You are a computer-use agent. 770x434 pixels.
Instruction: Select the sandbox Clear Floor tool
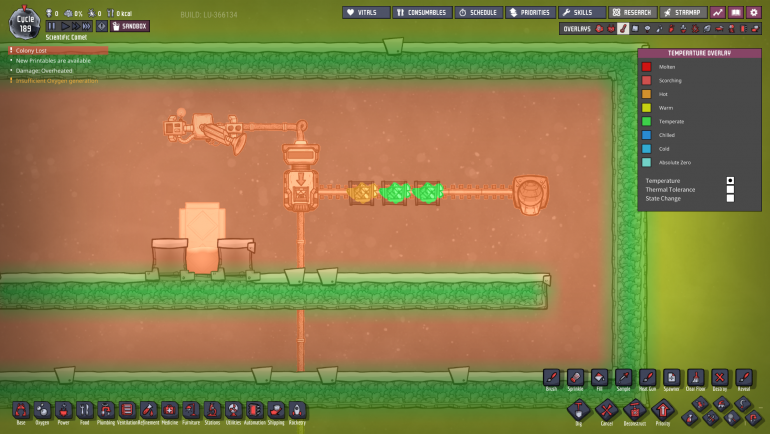[x=695, y=378]
